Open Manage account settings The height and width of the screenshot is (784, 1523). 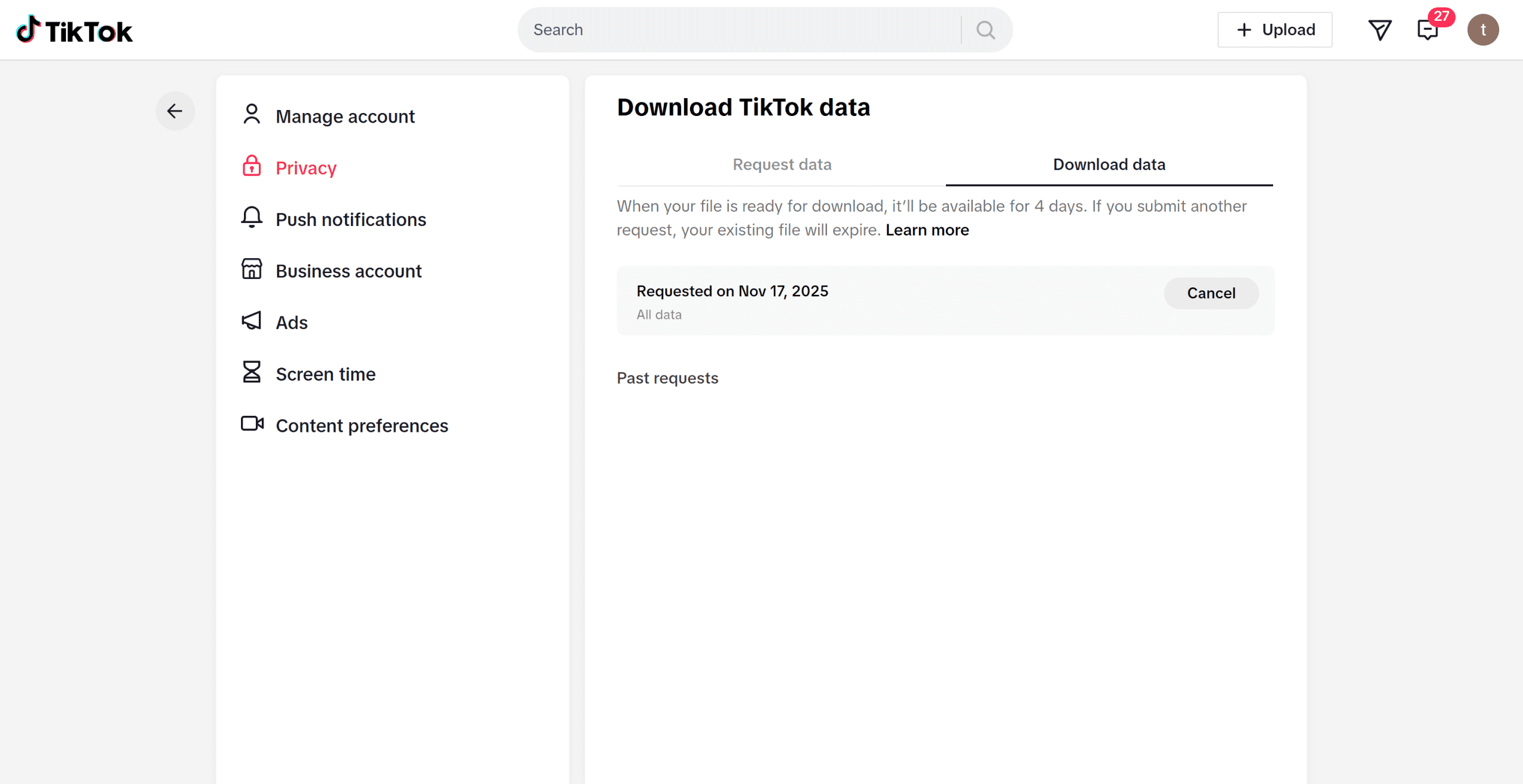pos(345,117)
